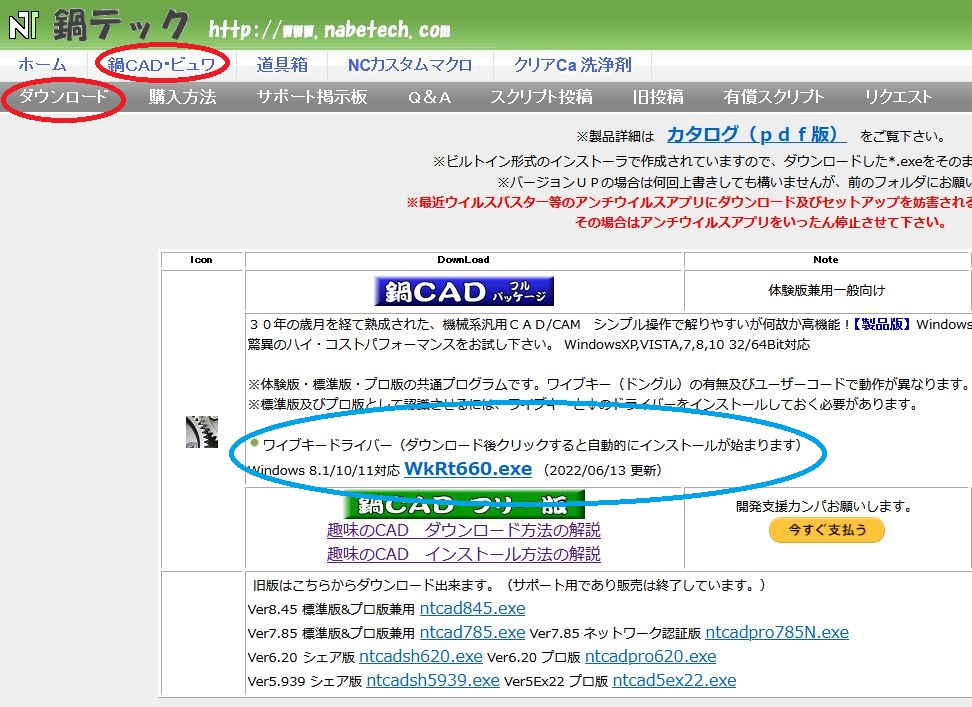The height and width of the screenshot is (707, 972).
Task: Click the 体験版兼用一般向け note cell
Action: coord(826,290)
